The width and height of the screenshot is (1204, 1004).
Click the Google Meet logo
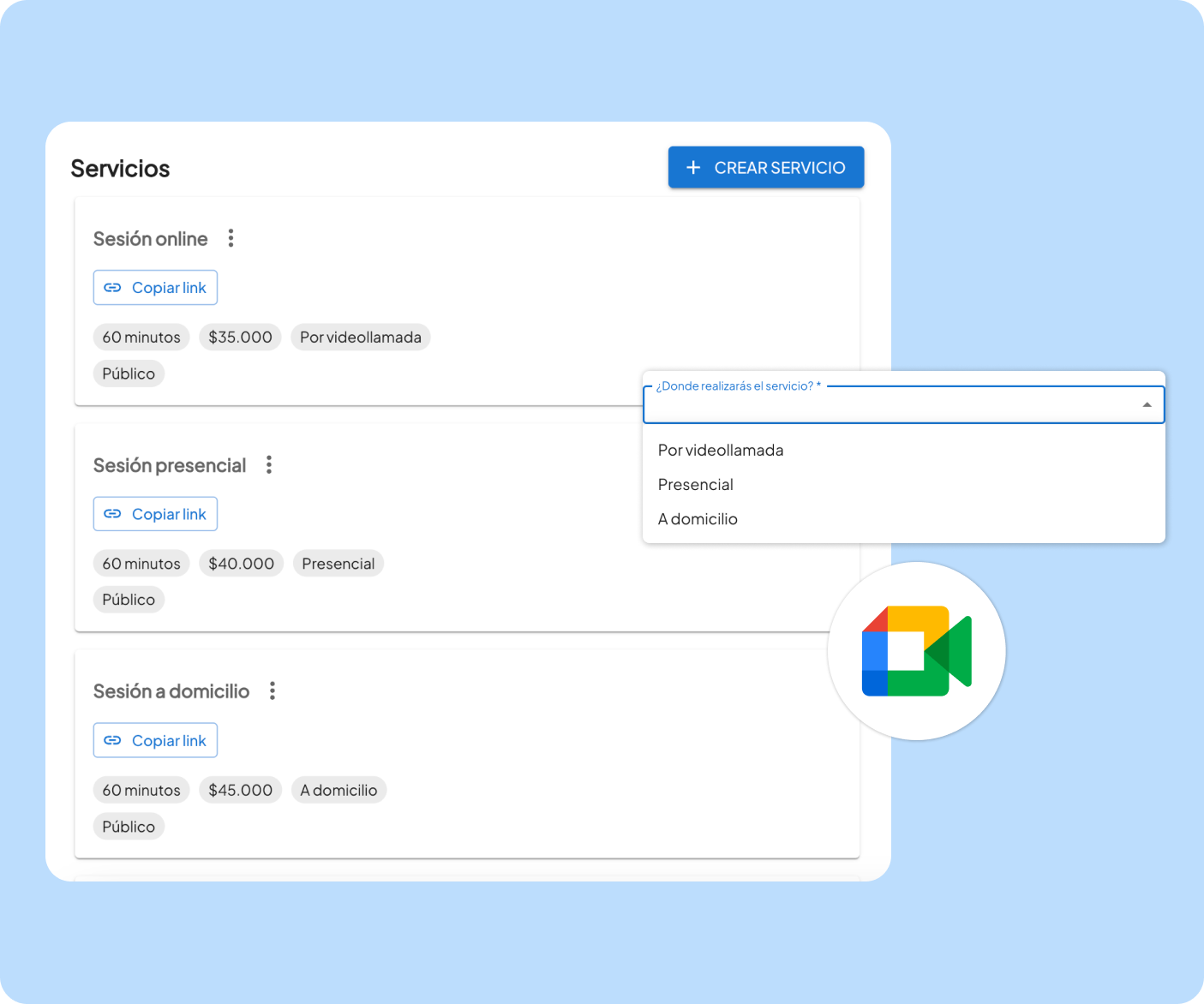(916, 651)
